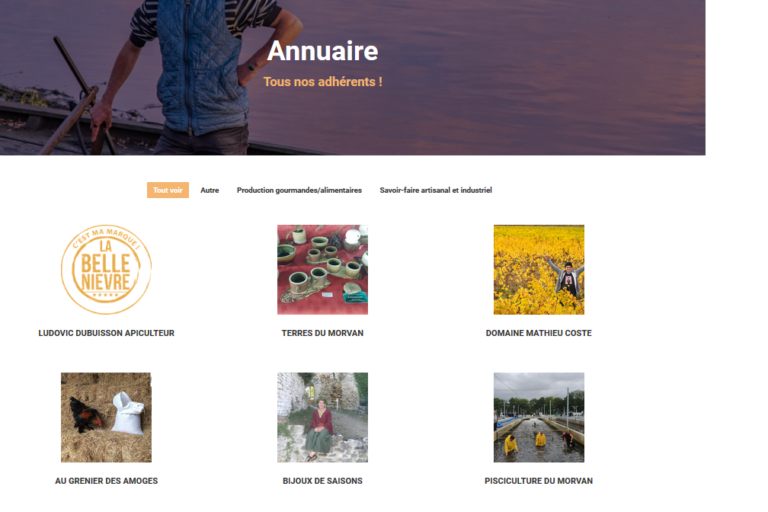768x512 pixels.
Task: Click the La Belle Nievre logo image
Action: click(106, 269)
